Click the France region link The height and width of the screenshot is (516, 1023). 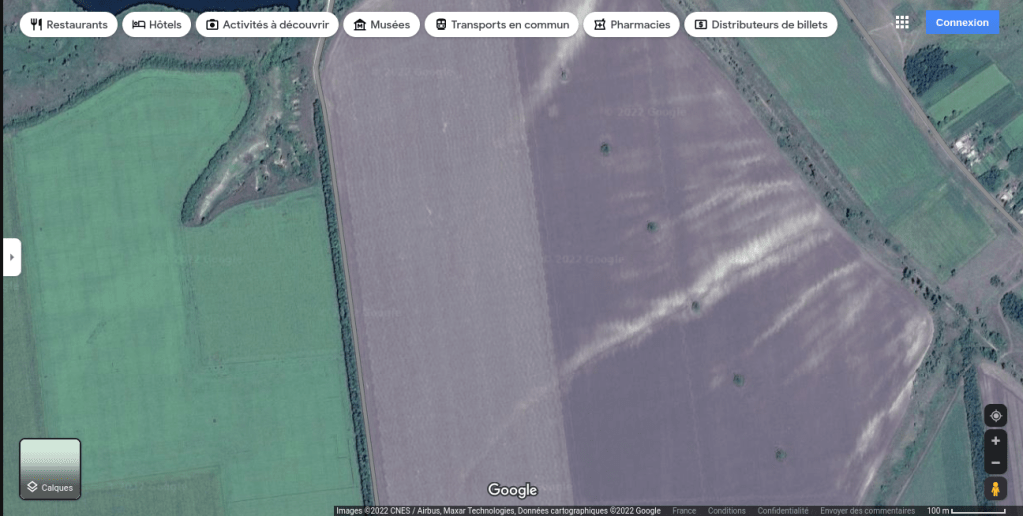(x=684, y=511)
